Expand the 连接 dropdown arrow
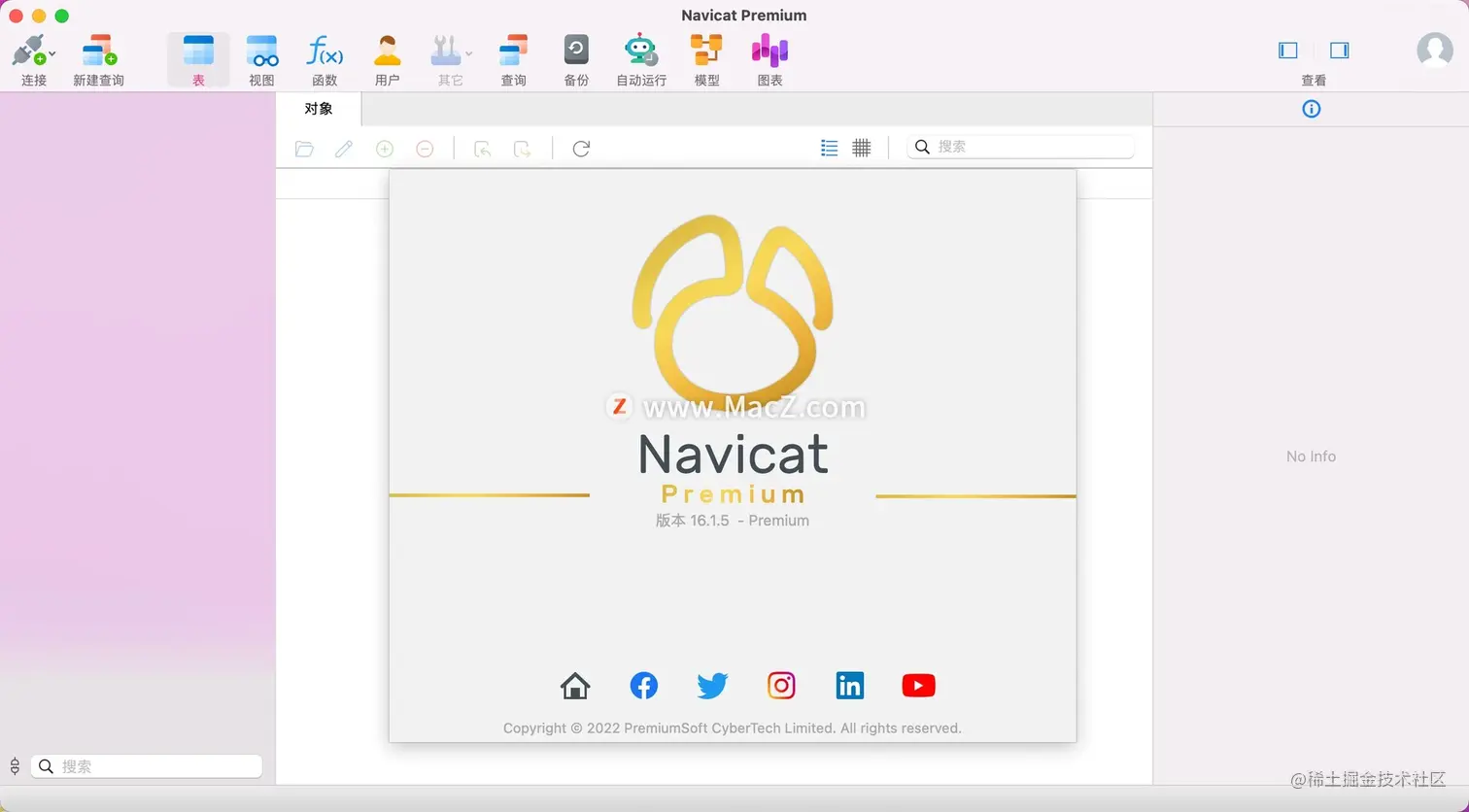This screenshot has width=1469, height=812. click(x=52, y=54)
